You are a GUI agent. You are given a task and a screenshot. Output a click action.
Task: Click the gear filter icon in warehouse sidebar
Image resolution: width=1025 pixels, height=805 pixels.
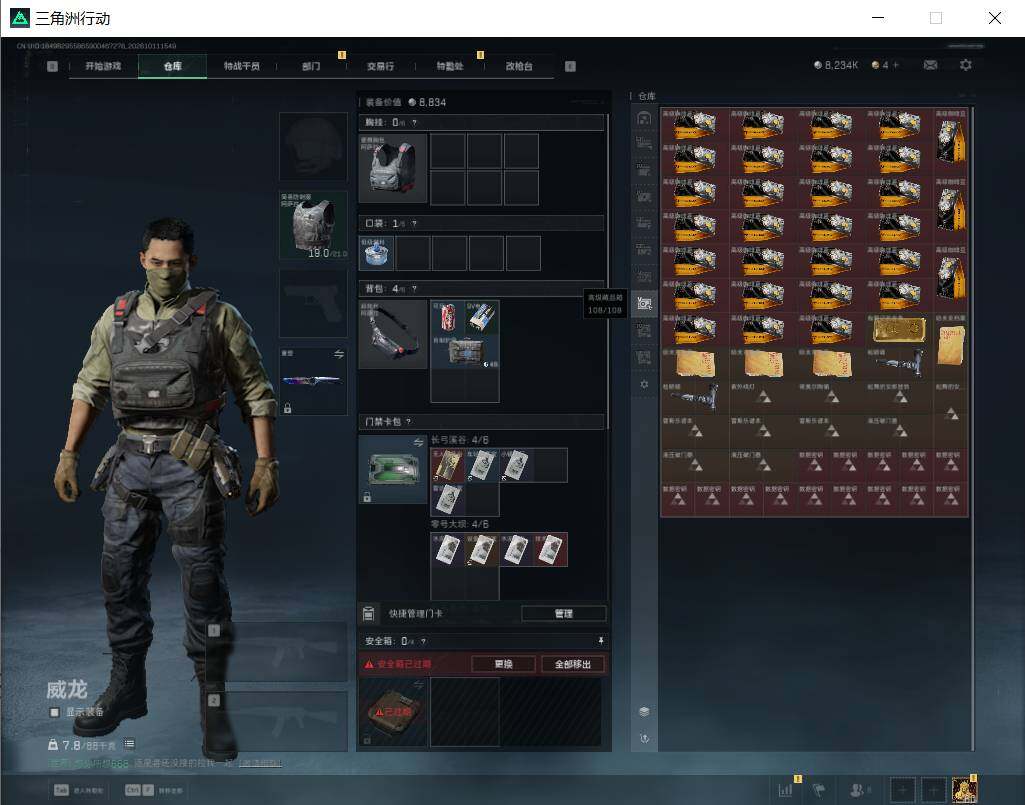point(644,385)
